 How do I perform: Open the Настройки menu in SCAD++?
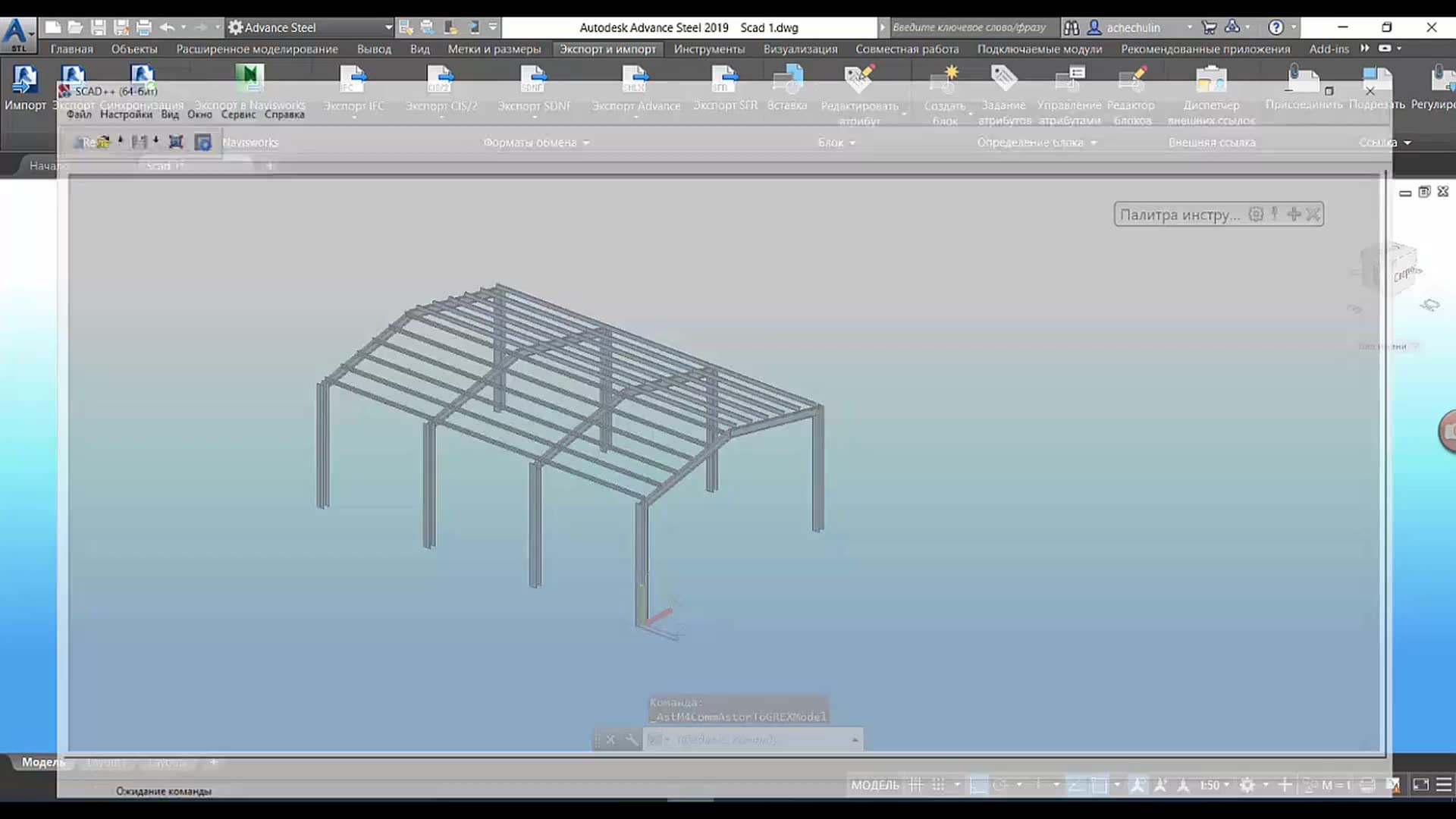point(126,115)
